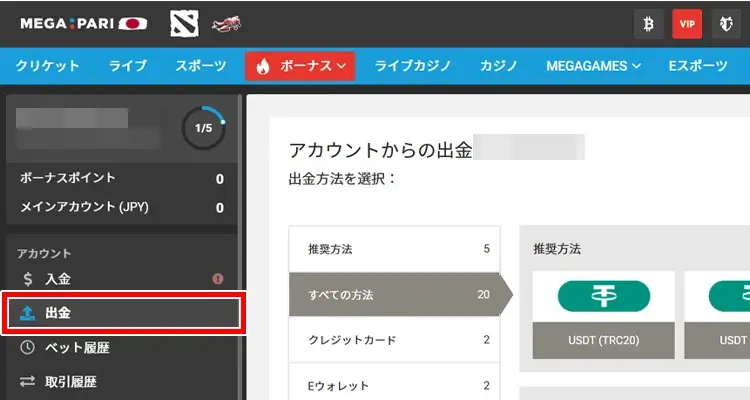Viewport: 750px width, 400px height.
Task: Click the Japan flag next to logo
Action: pyautogui.click(x=133, y=23)
